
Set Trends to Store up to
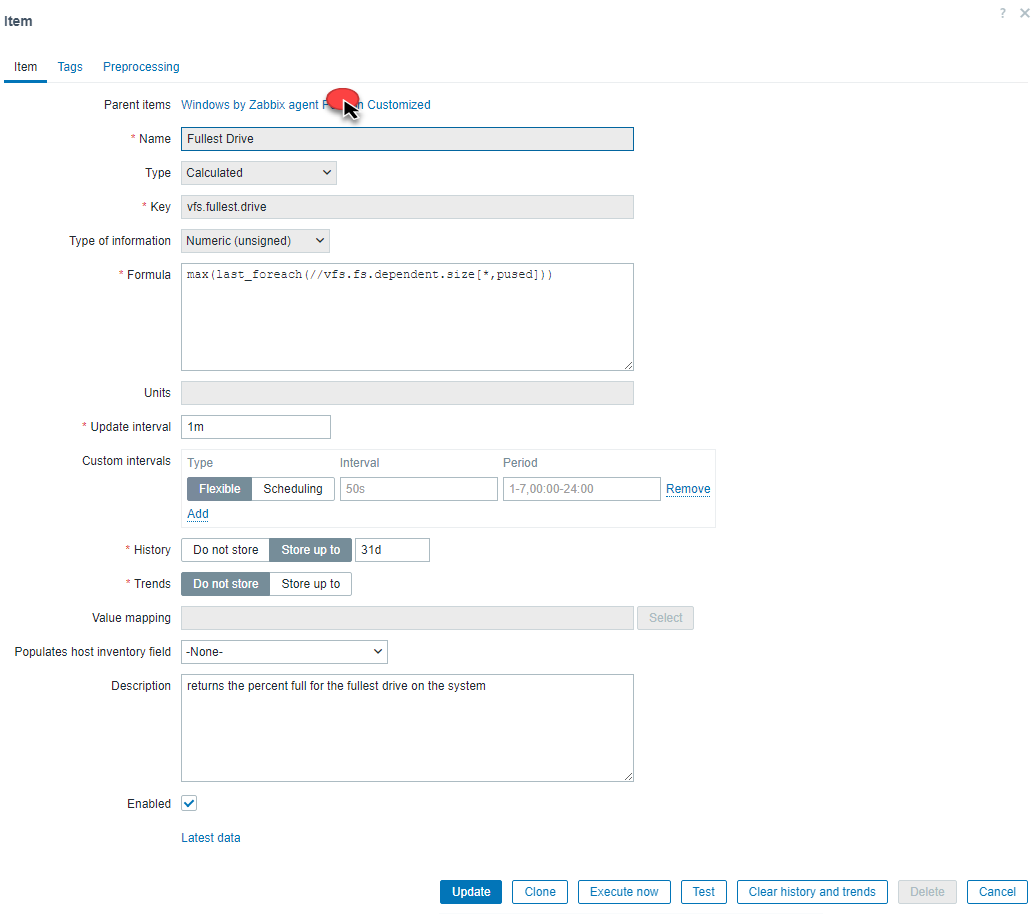pyautogui.click(x=310, y=583)
